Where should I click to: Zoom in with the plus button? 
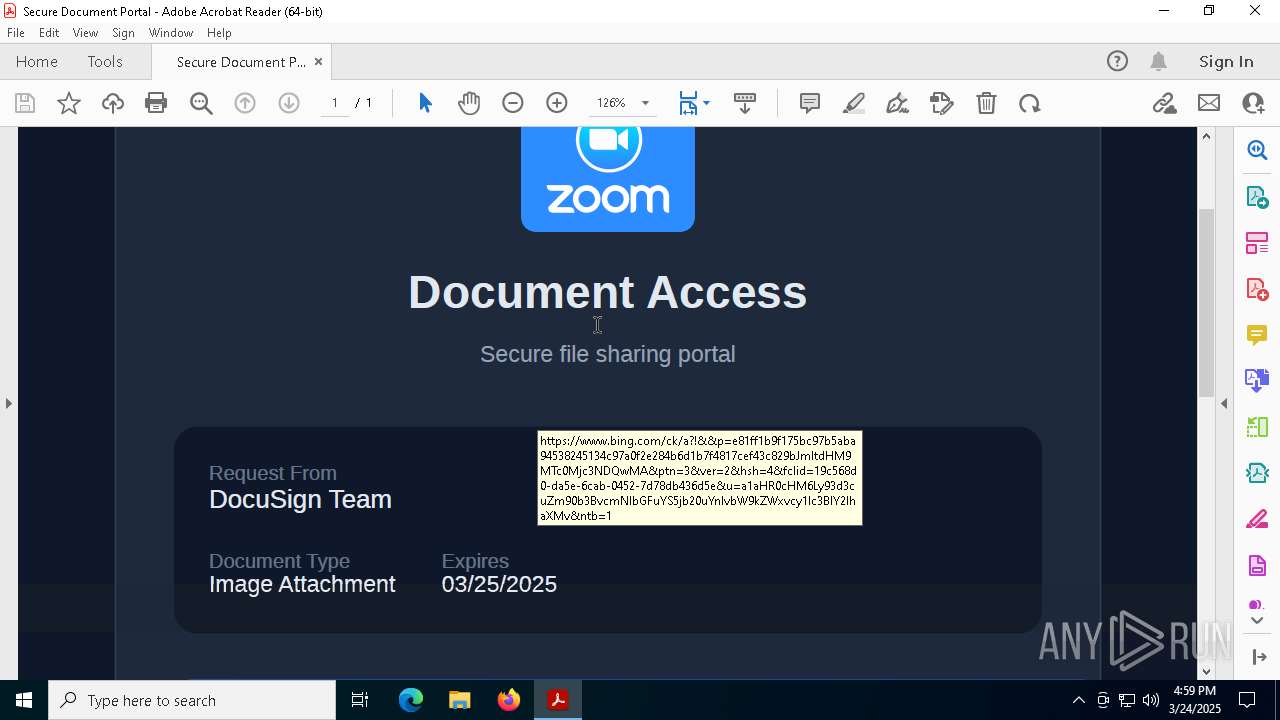[x=557, y=103]
